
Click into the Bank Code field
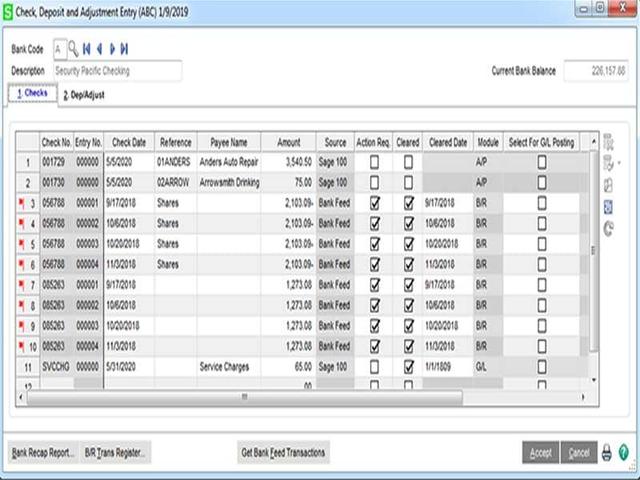tap(59, 48)
